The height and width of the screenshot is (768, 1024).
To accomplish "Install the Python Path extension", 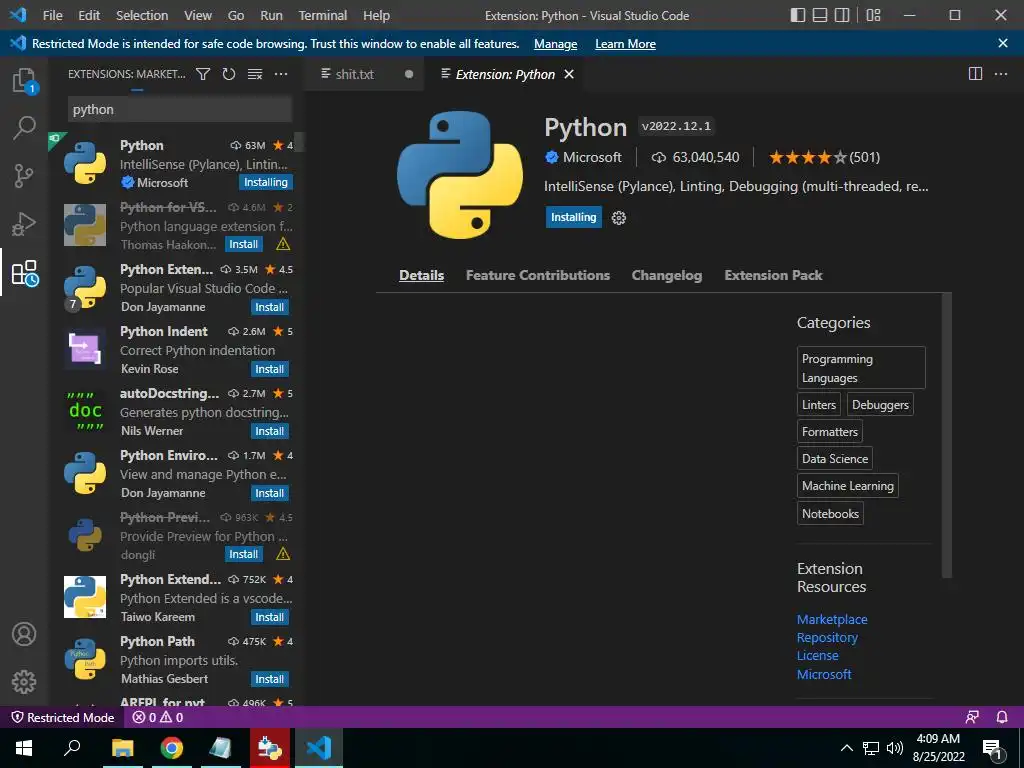I will 270,679.
